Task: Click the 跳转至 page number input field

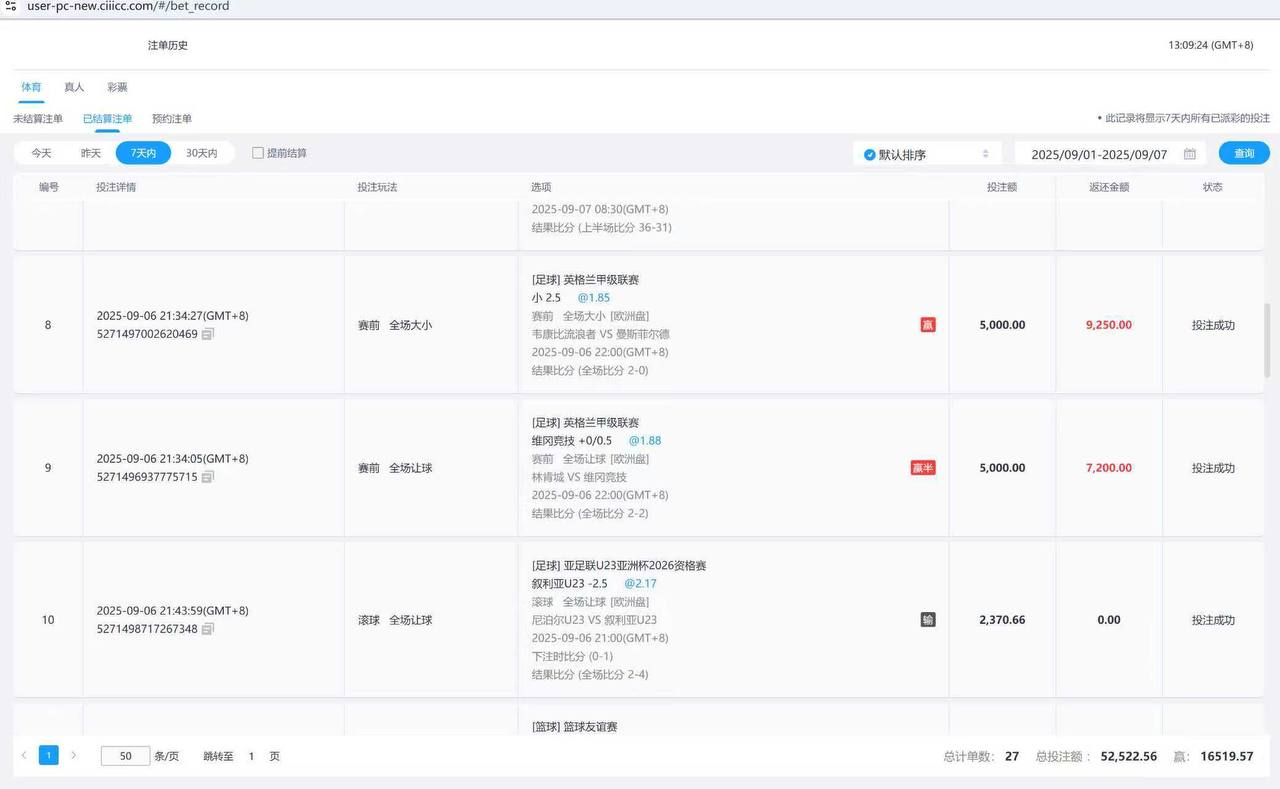Action: click(251, 755)
